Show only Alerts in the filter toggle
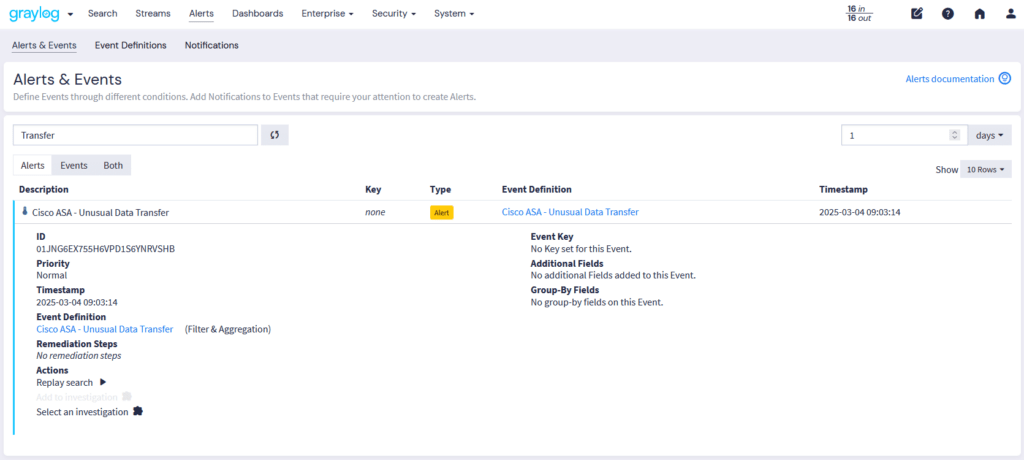This screenshot has height=460, width=1024. [33, 165]
